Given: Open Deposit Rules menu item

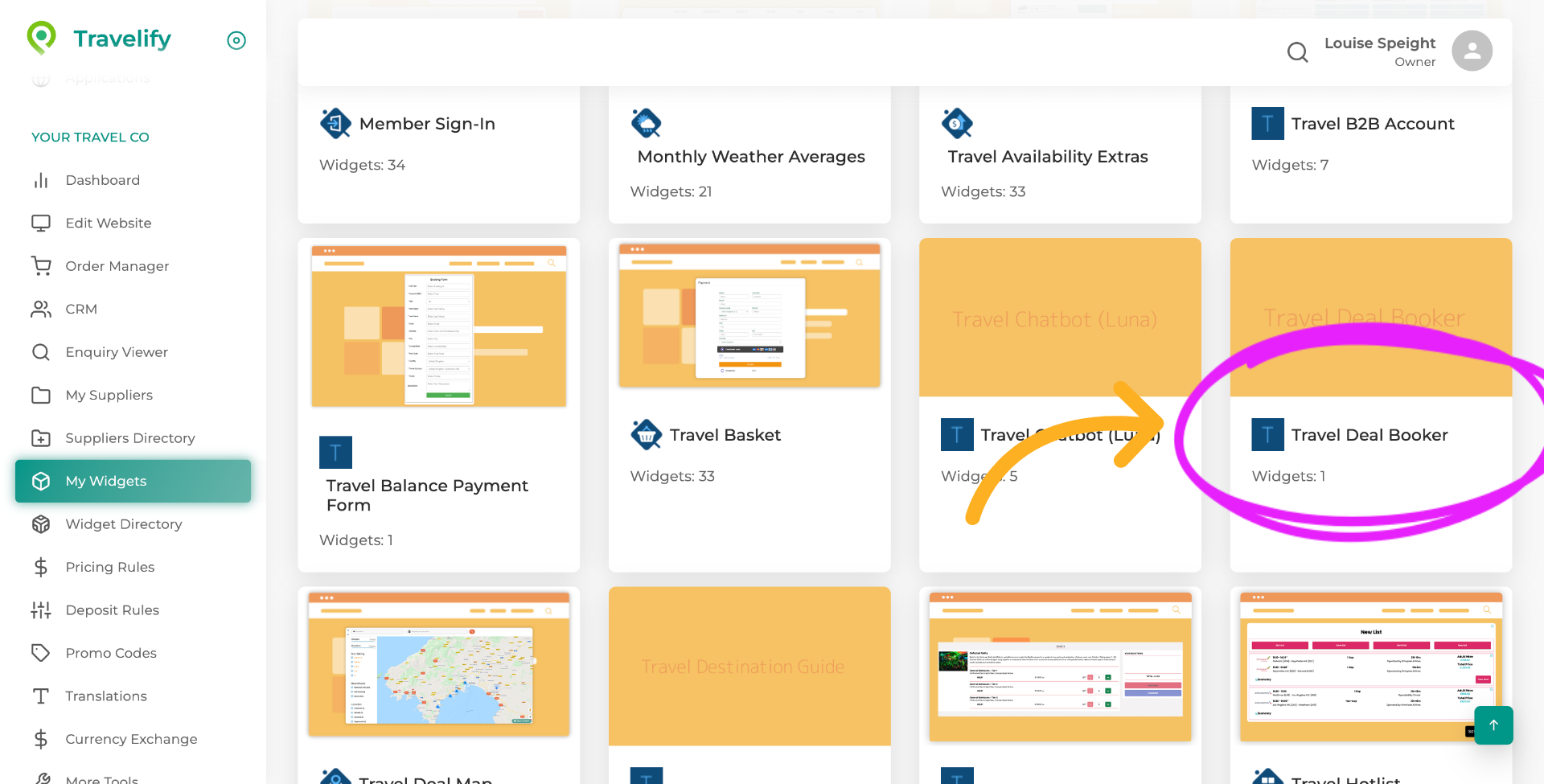Looking at the screenshot, I should click(x=133, y=610).
